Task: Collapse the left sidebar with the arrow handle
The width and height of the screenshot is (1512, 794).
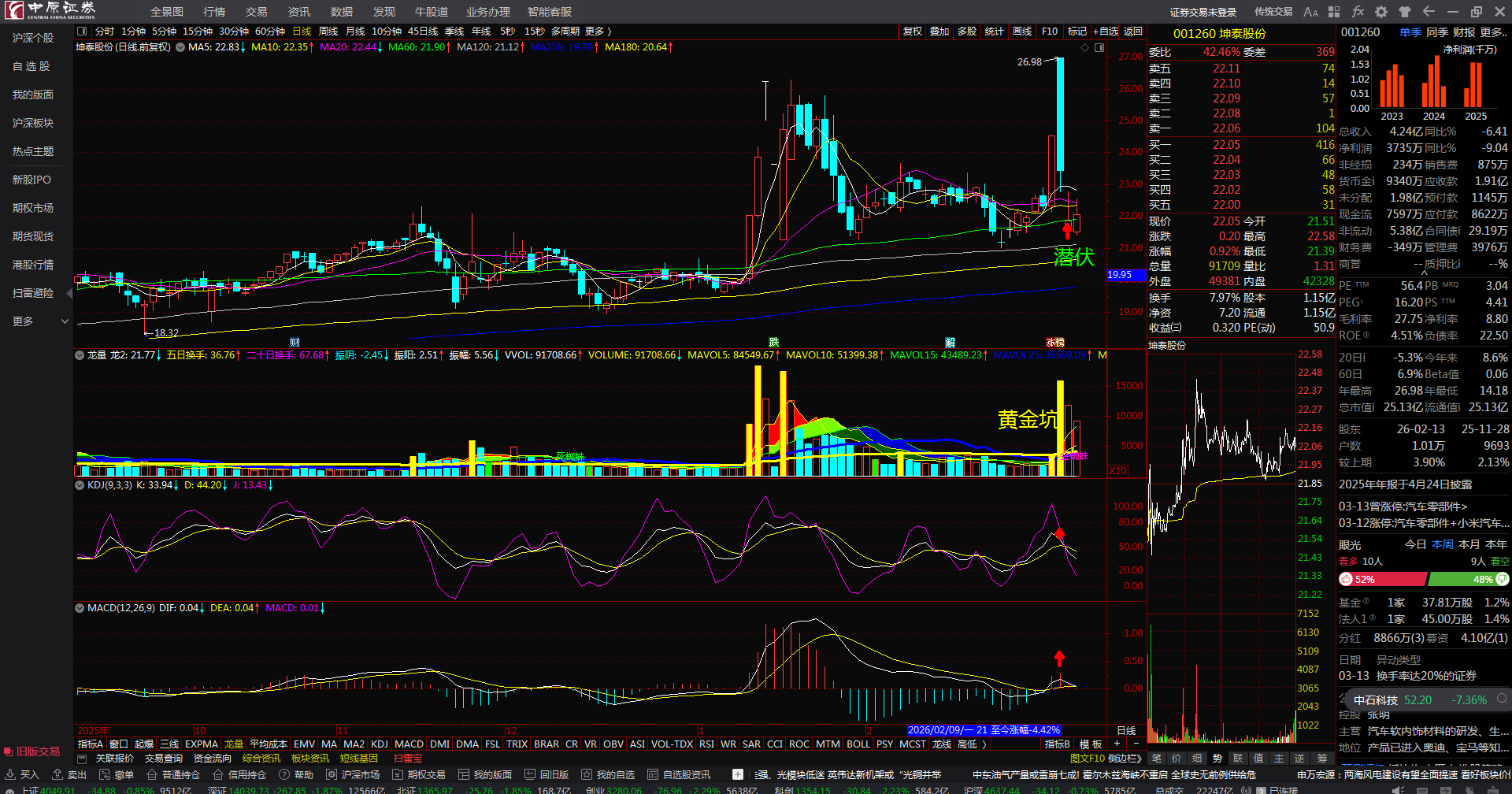Action: [69, 293]
